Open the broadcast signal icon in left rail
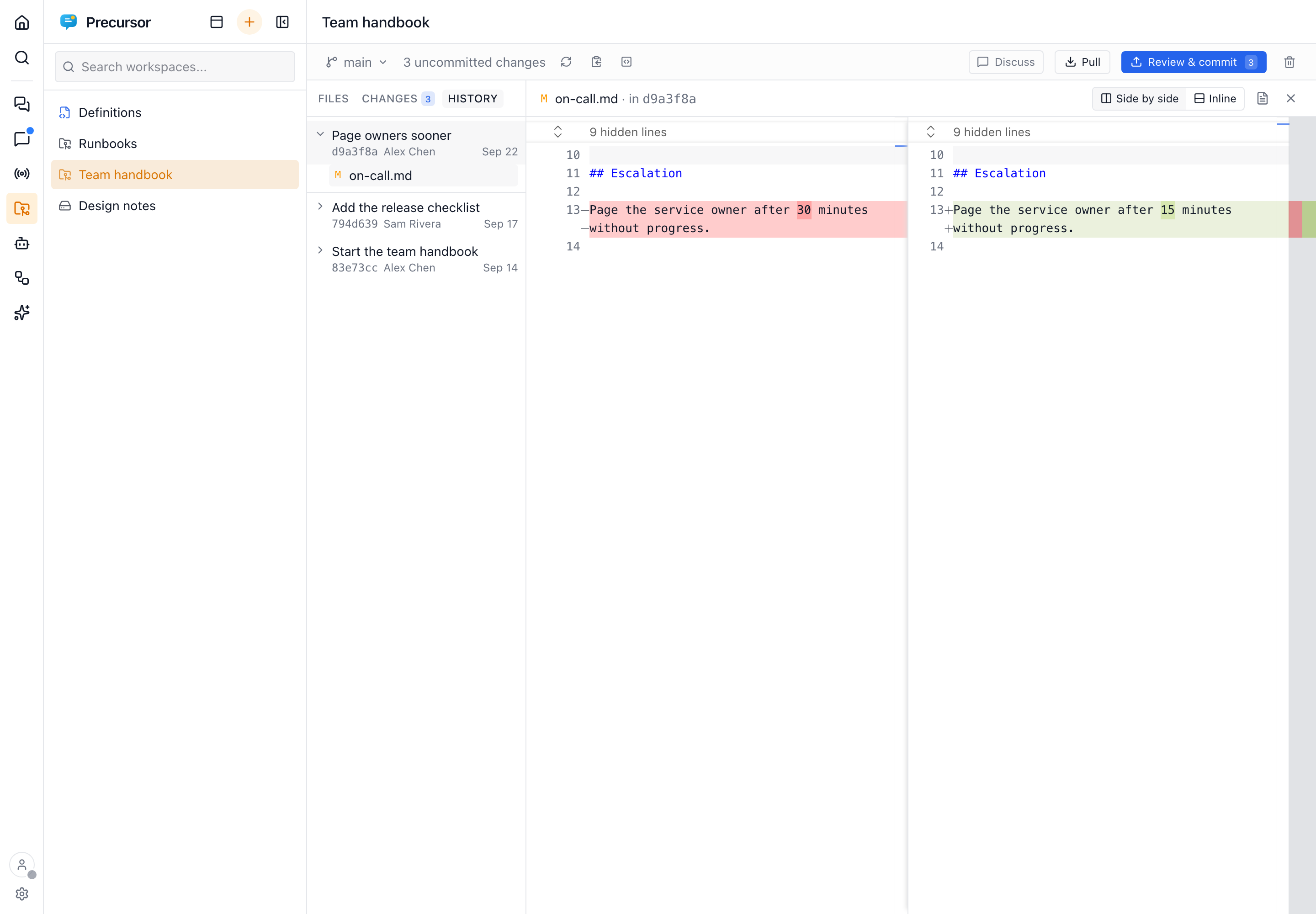 22,174
